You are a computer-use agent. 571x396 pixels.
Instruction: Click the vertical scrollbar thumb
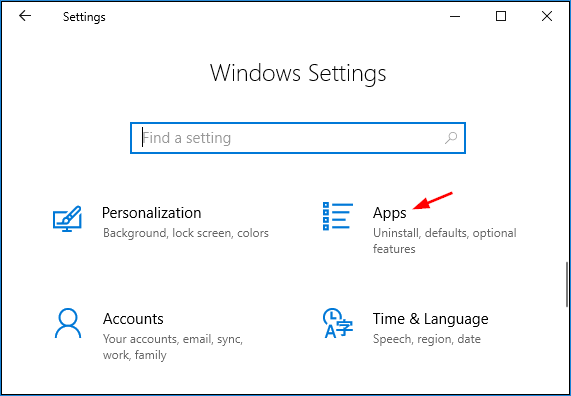coord(567,284)
